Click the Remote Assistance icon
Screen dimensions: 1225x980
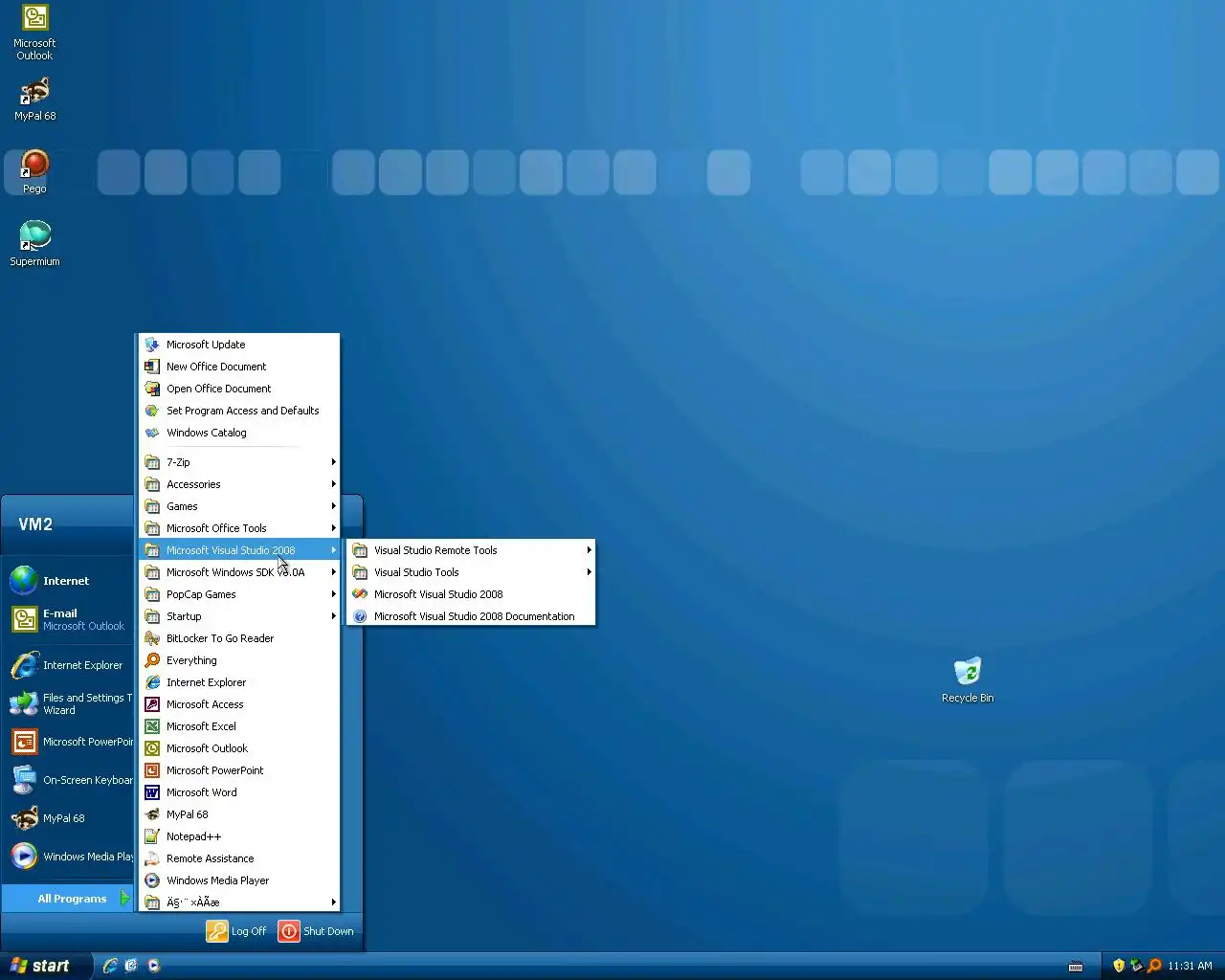coord(152,858)
